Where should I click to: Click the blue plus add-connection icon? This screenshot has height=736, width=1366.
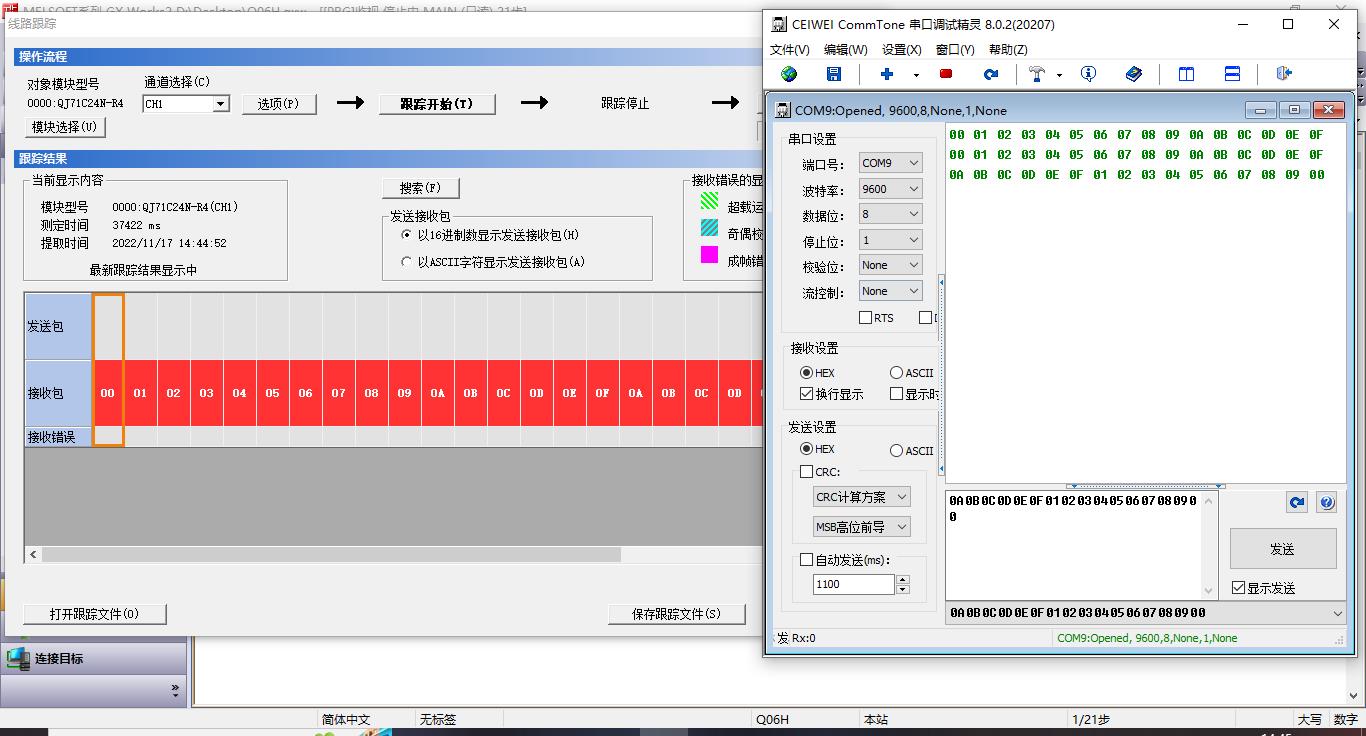pos(886,74)
